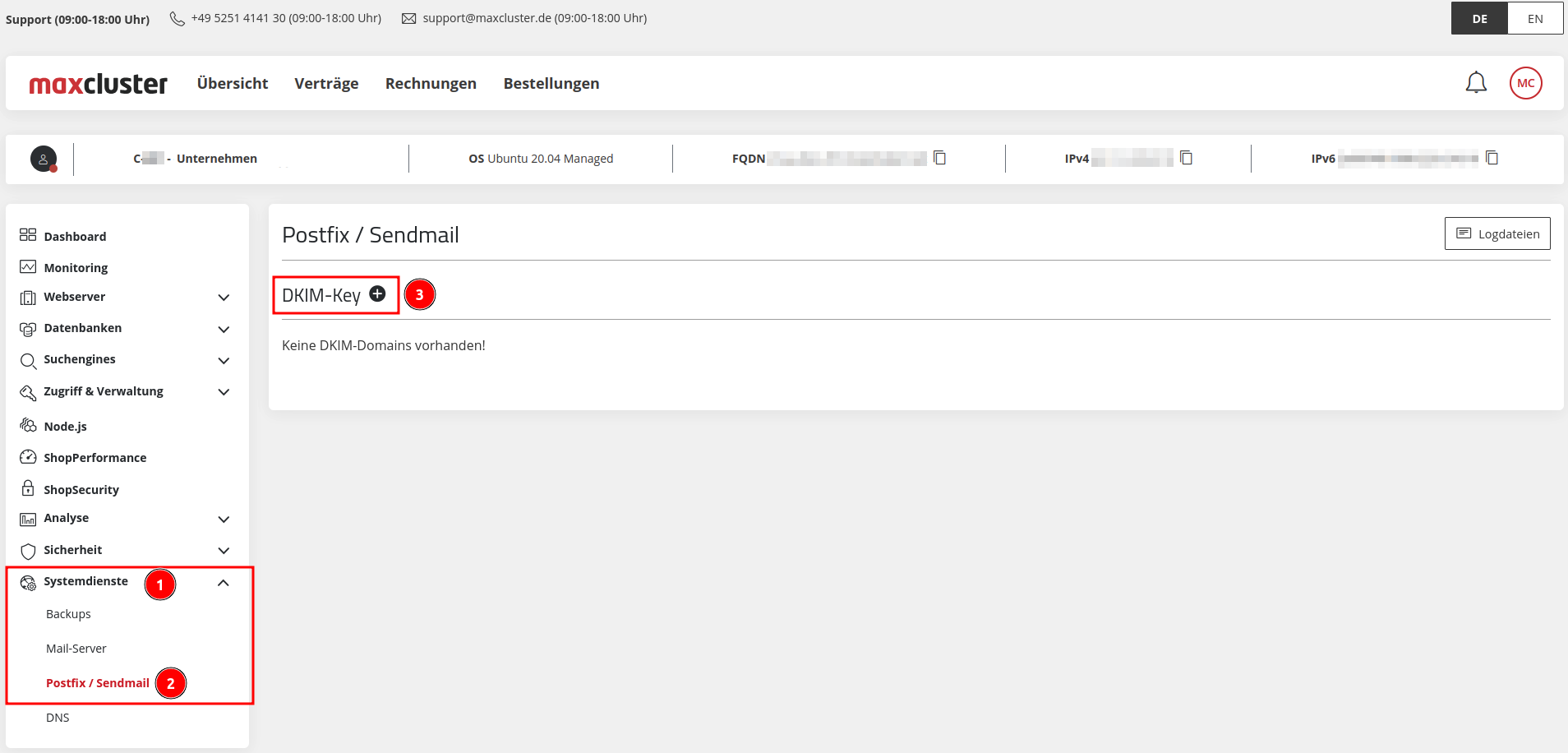Select Backups under Systemdienste

68,614
